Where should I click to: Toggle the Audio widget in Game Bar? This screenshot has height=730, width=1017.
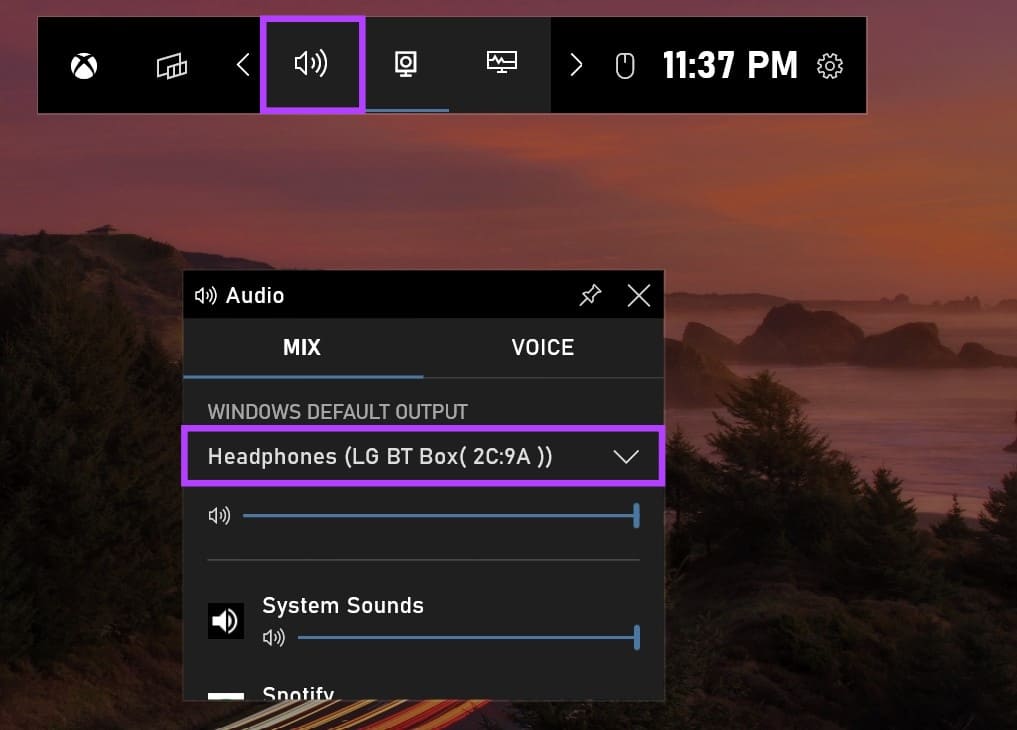pyautogui.click(x=311, y=65)
